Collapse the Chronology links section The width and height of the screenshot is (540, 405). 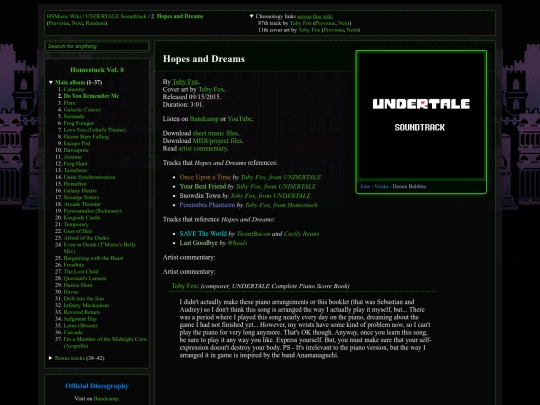[x=252, y=16]
